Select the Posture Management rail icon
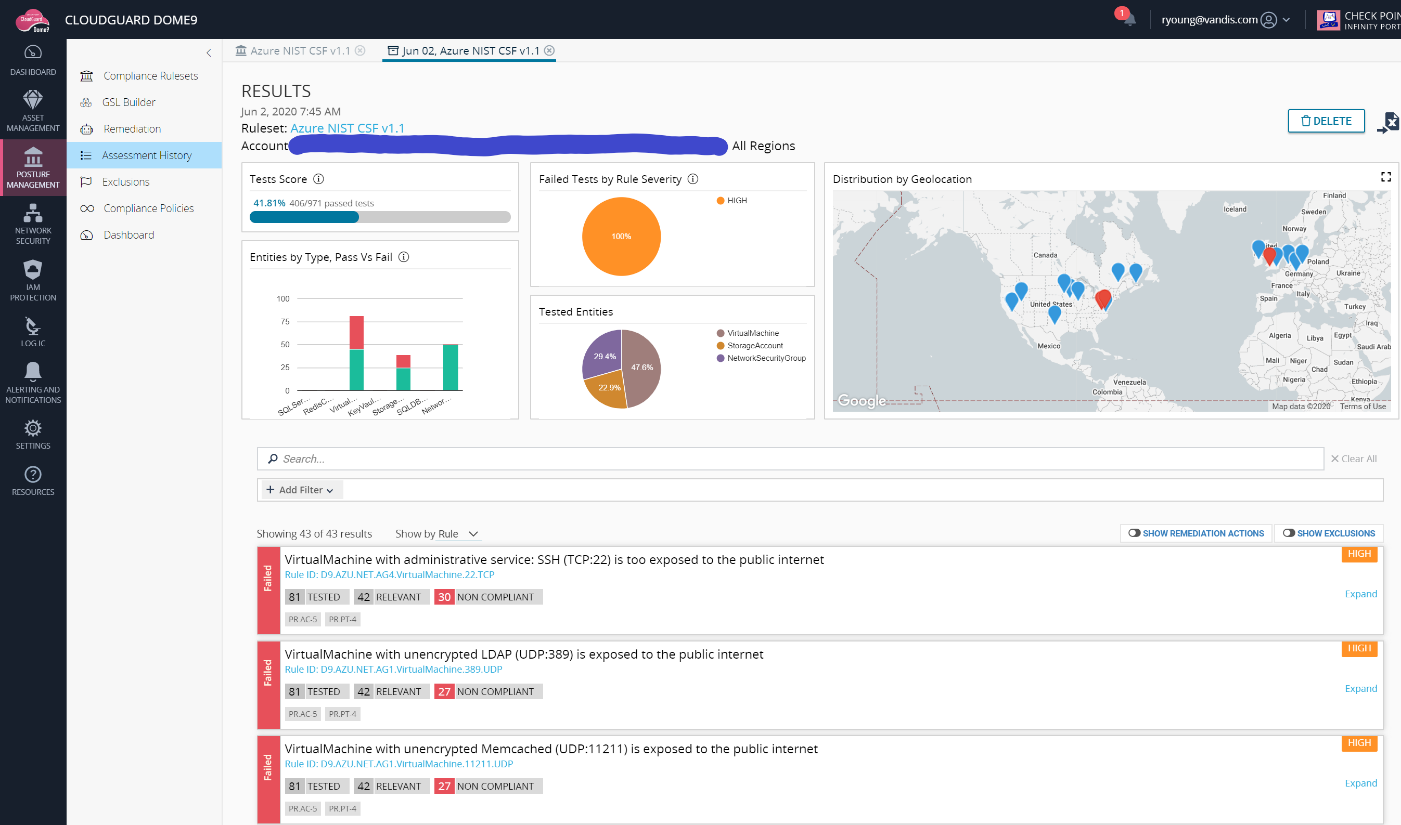The width and height of the screenshot is (1401, 825). 33,157
